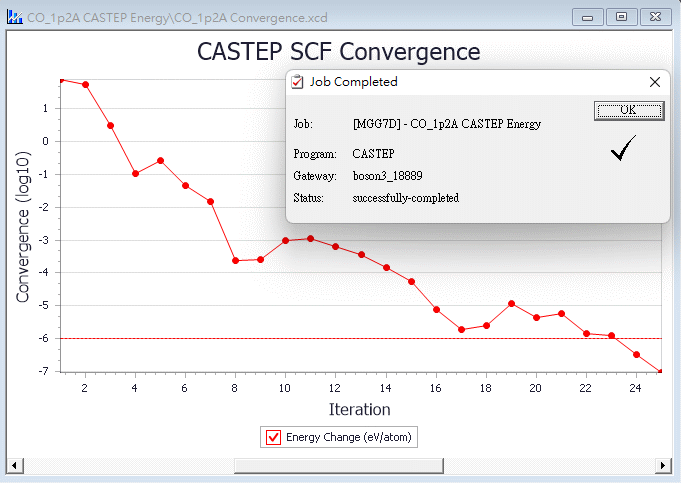Select the data point at iteration 8
The width and height of the screenshot is (681, 483).
[x=235, y=260]
